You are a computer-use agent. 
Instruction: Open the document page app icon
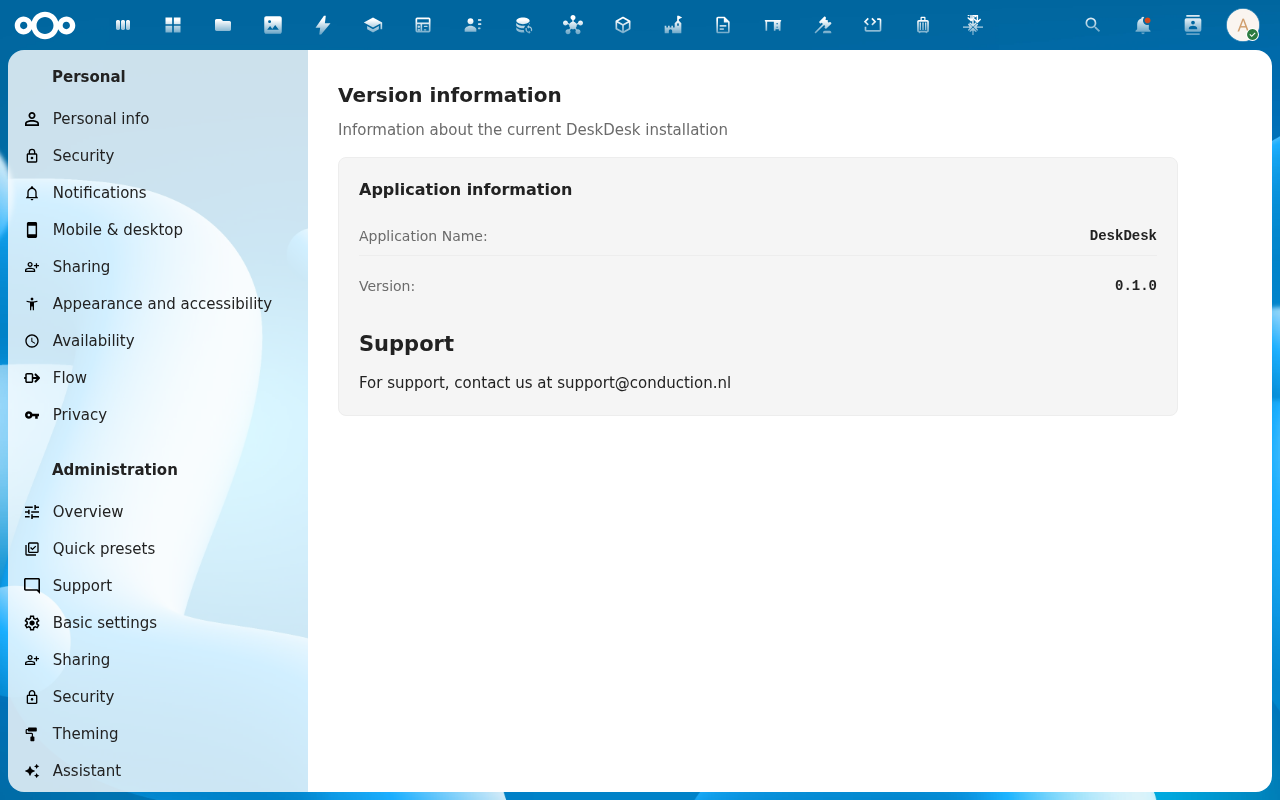coord(723,25)
